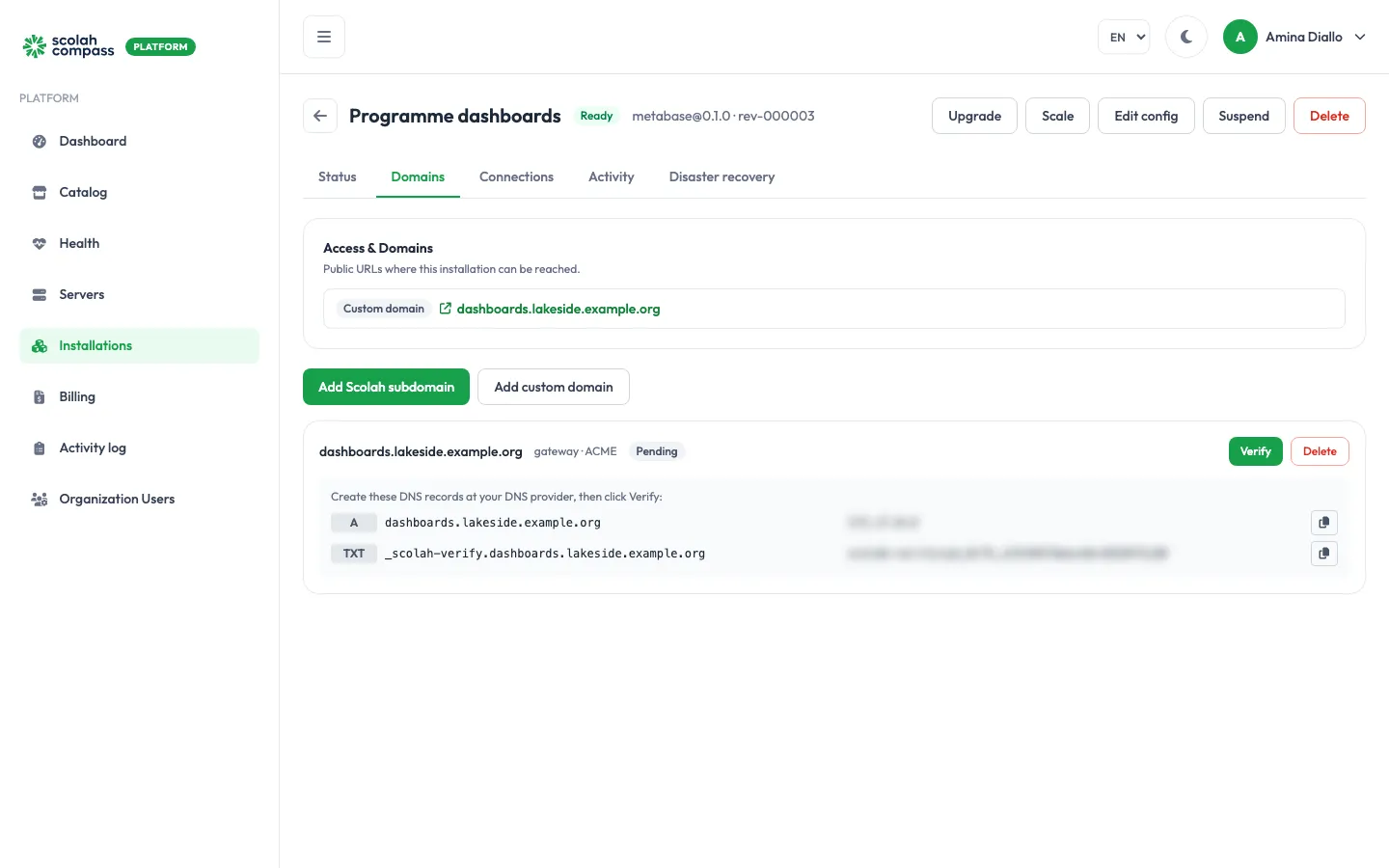
Task: Suspend the Programme dashboards installation
Action: [1243, 116]
